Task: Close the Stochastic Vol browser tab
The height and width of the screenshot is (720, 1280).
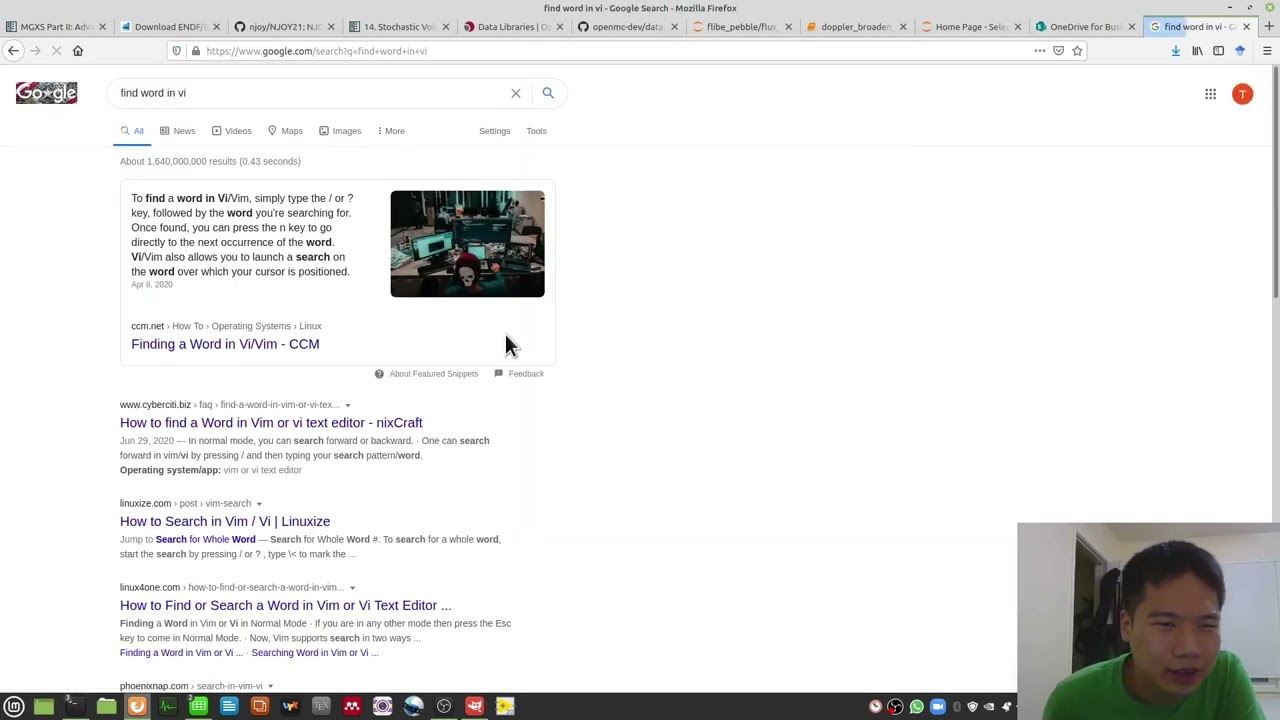Action: coord(445,27)
